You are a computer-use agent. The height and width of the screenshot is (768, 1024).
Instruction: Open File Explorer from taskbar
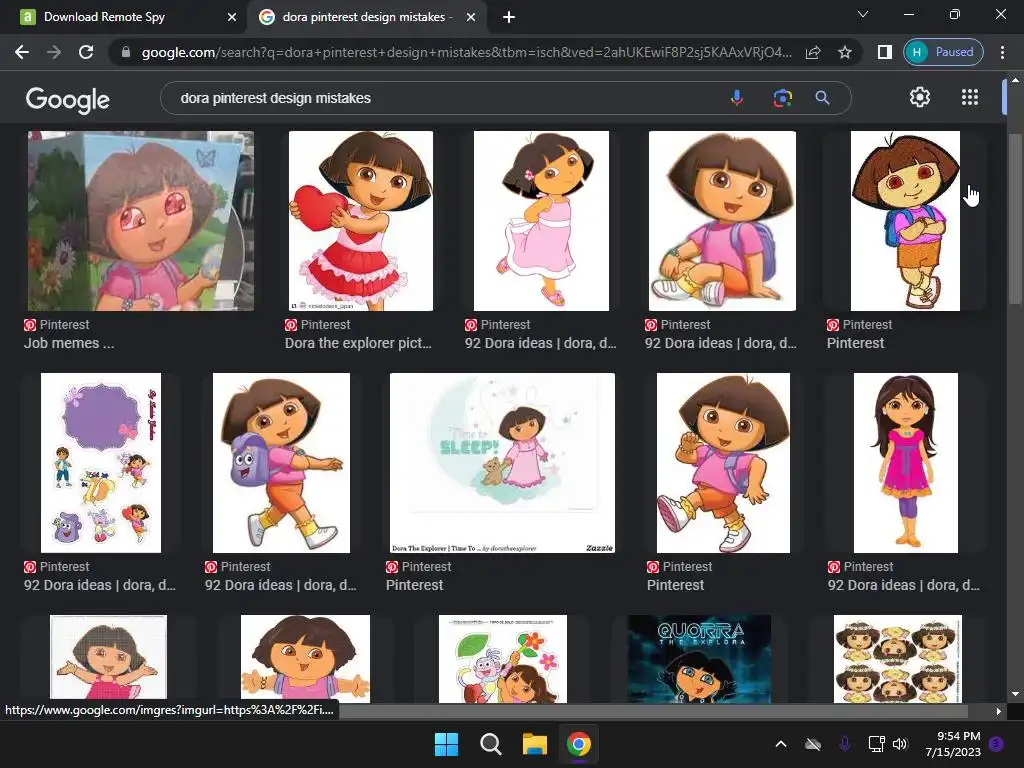pyautogui.click(x=534, y=744)
